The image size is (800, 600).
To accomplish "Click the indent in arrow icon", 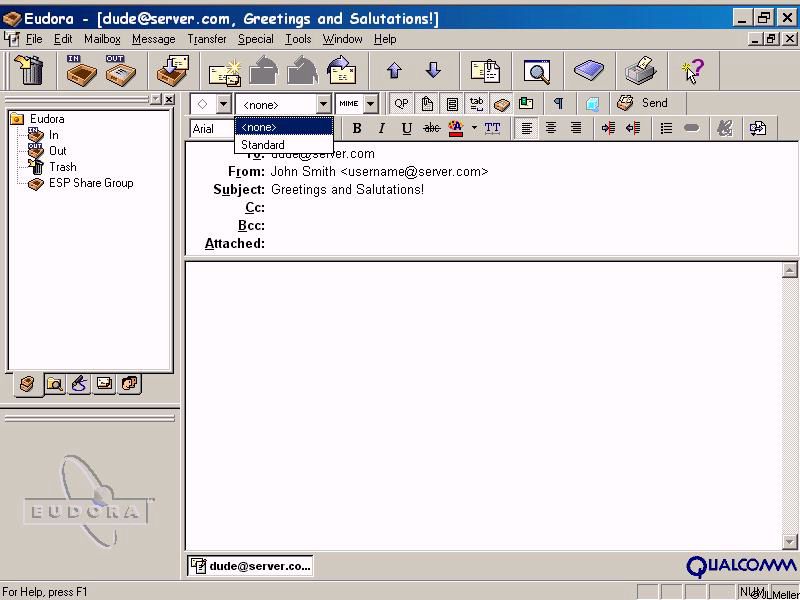I will [x=608, y=129].
